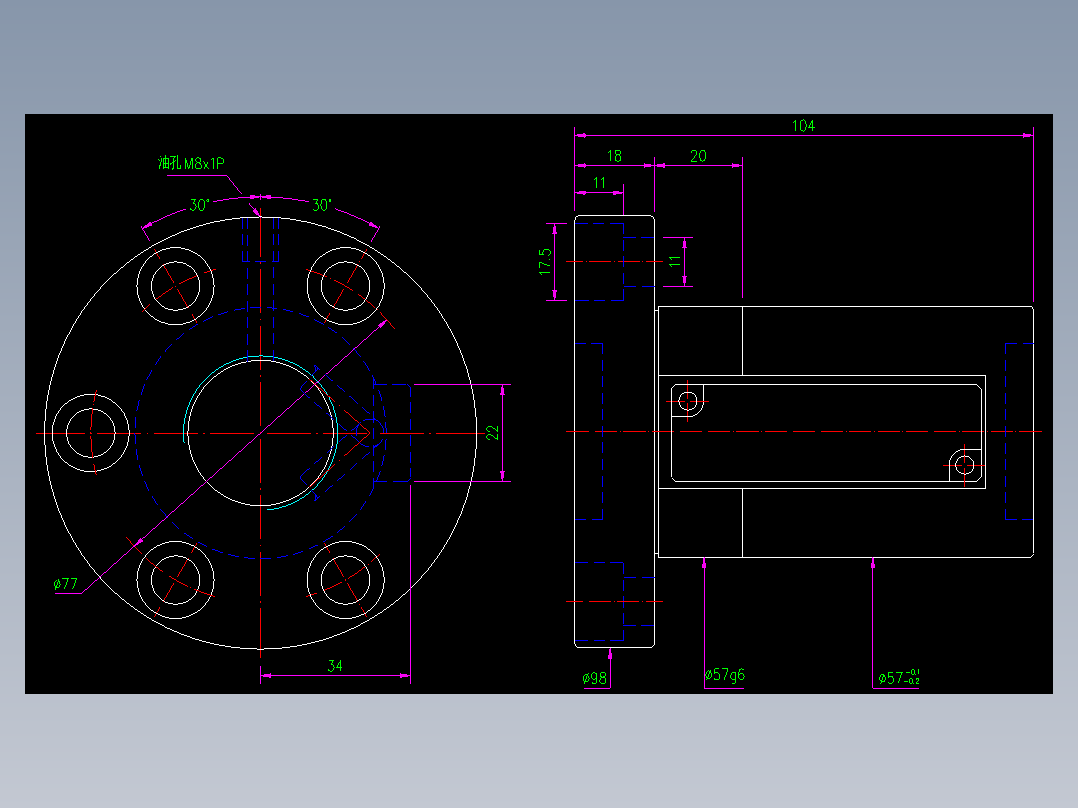
Task: Click the 17.5 vertical dimension
Action: [x=545, y=262]
